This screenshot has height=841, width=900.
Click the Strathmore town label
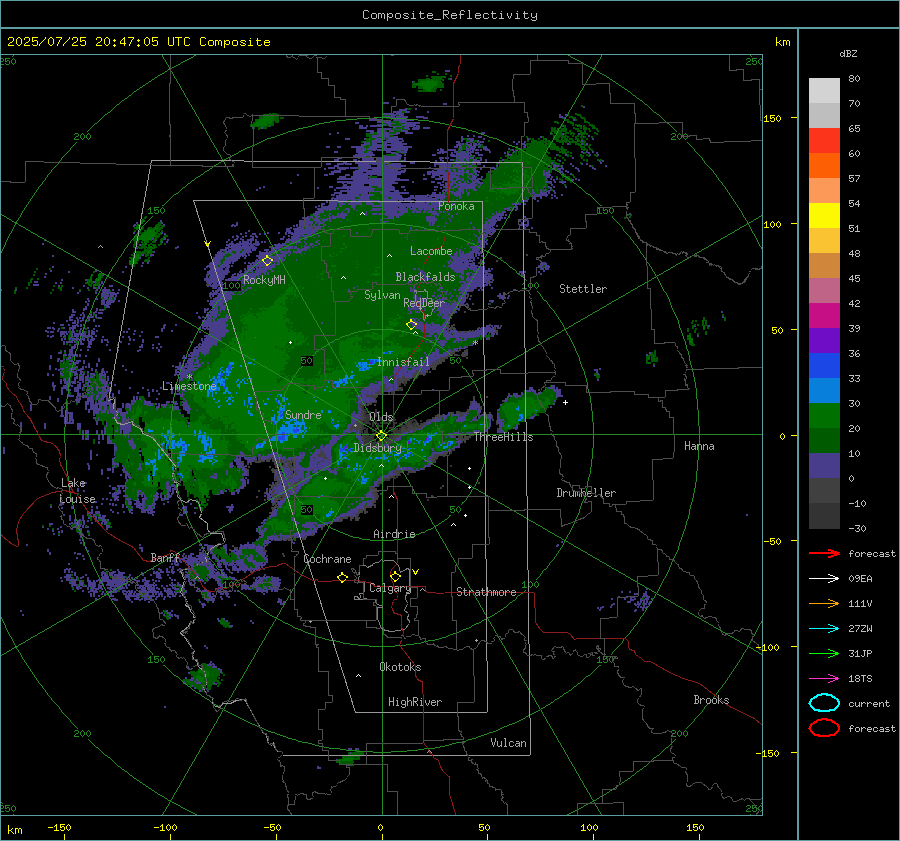[486, 592]
